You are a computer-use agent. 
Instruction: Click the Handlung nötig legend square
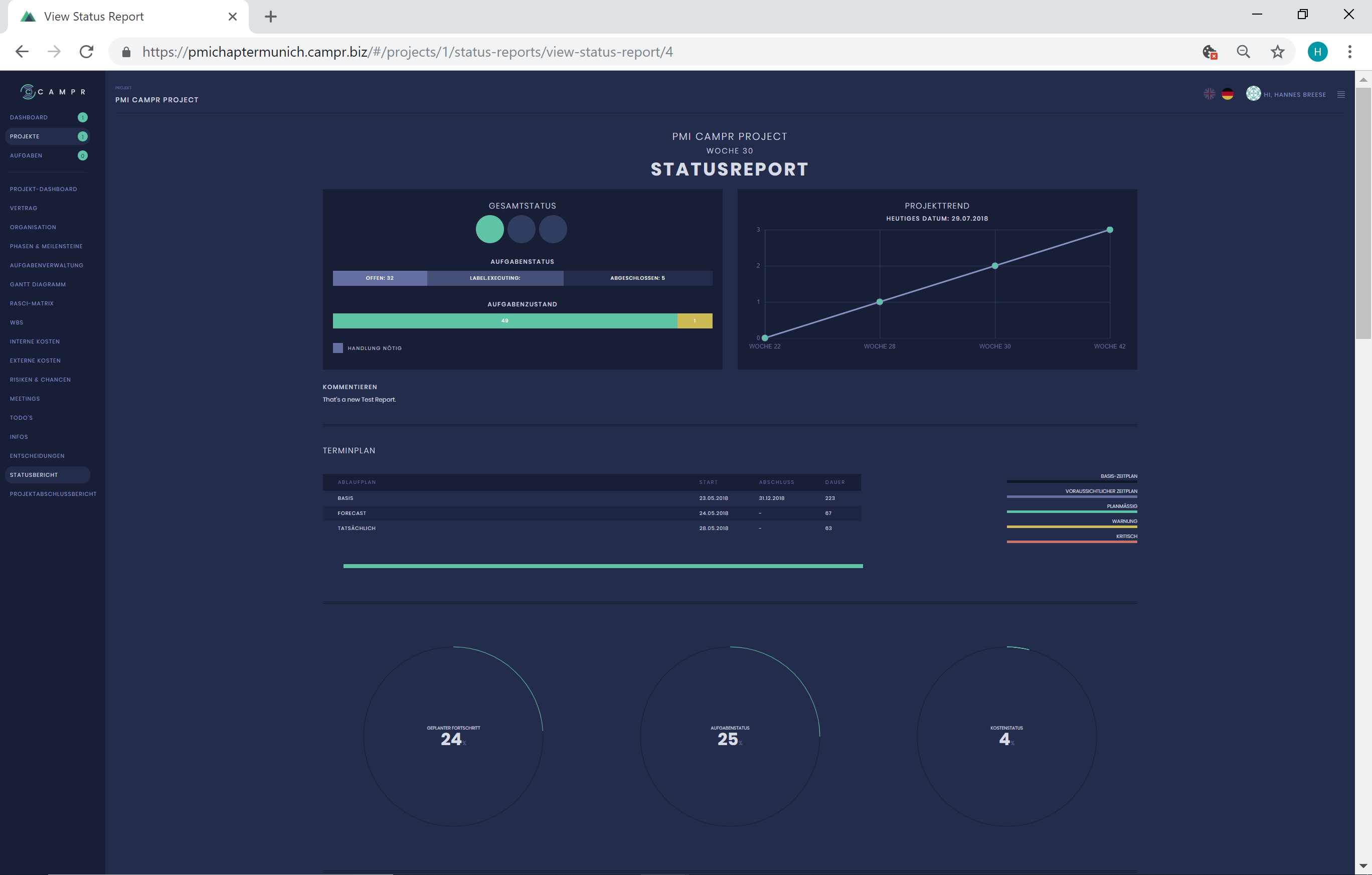tap(338, 348)
